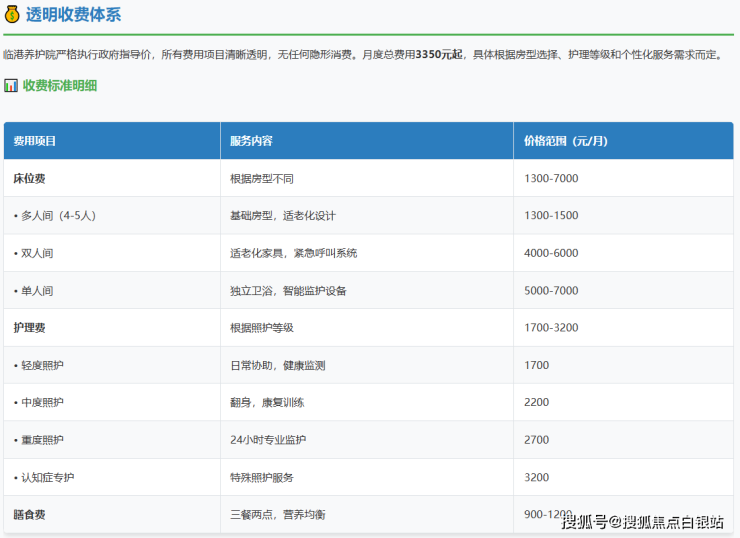Click the 收费标准明细 subheading
Viewport: 740px width, 538px height.
click(60, 86)
